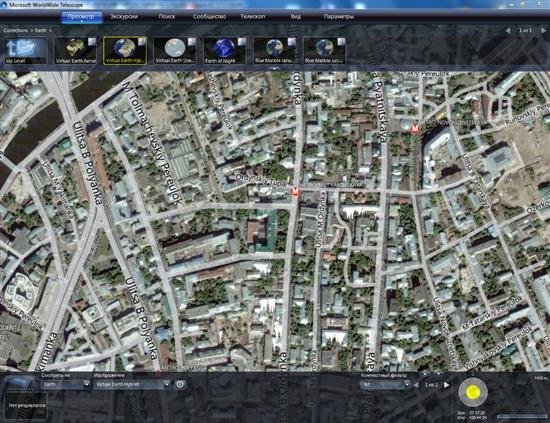
Task: Go to next collection page arrow at top
Action: pos(543,31)
